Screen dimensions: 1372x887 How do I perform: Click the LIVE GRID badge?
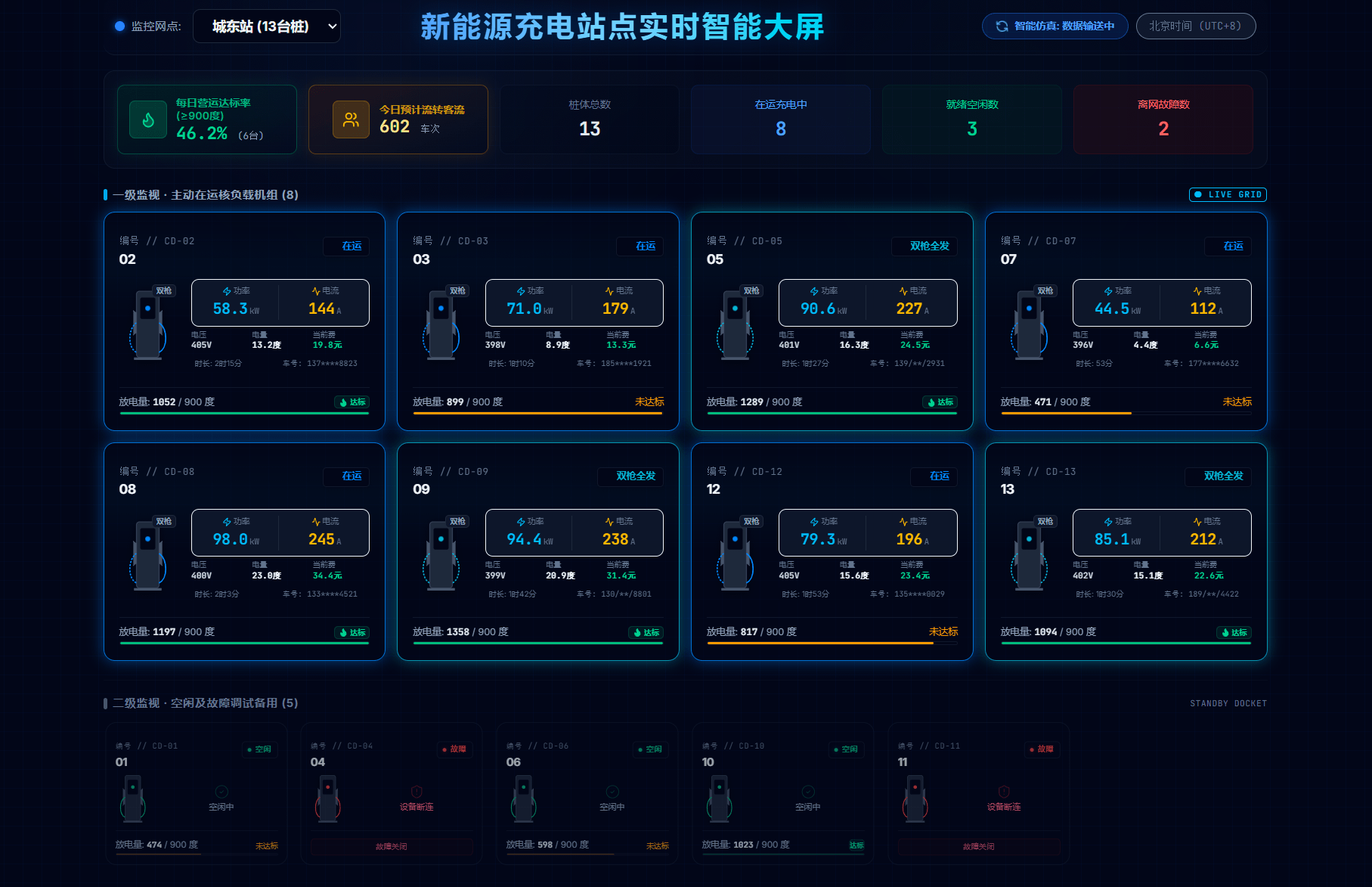(x=1228, y=195)
